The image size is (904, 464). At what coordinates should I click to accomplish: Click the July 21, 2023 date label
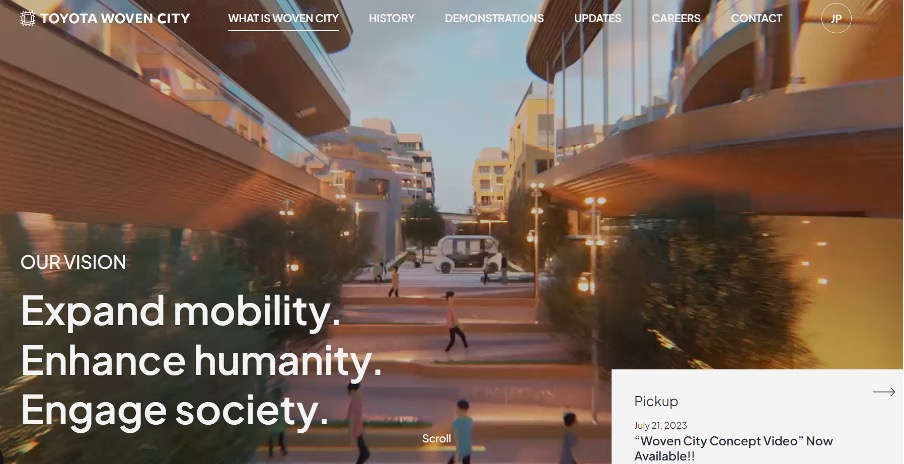[x=660, y=426]
